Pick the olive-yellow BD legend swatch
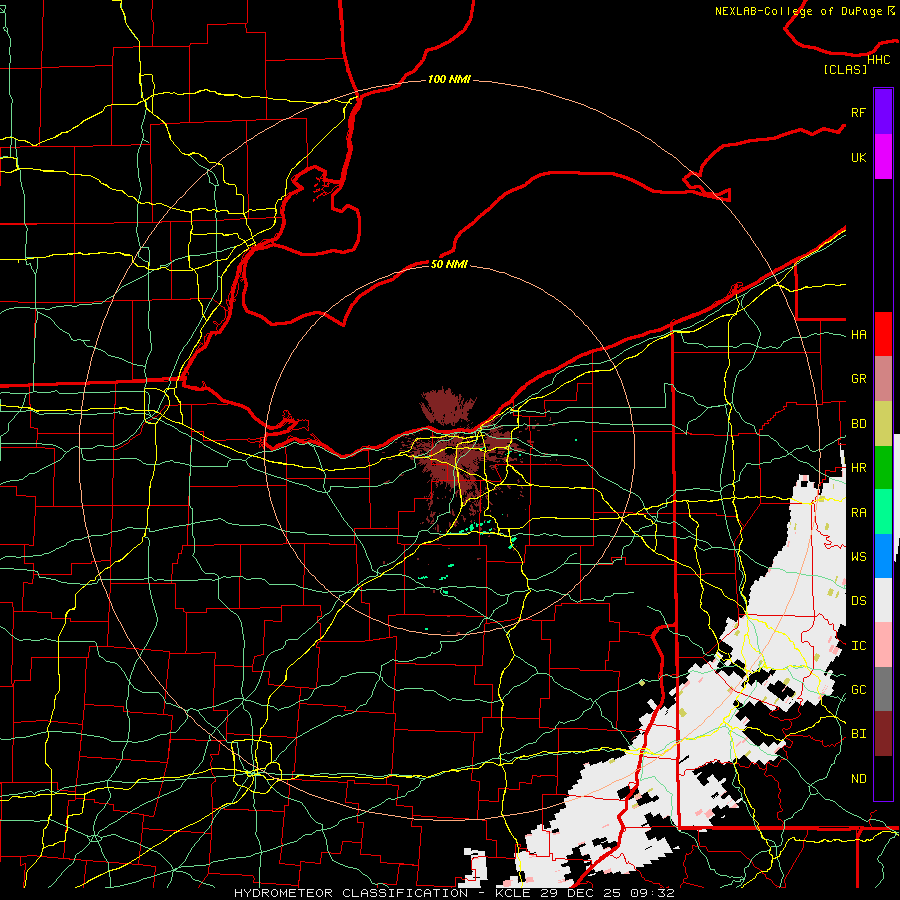 [x=883, y=424]
